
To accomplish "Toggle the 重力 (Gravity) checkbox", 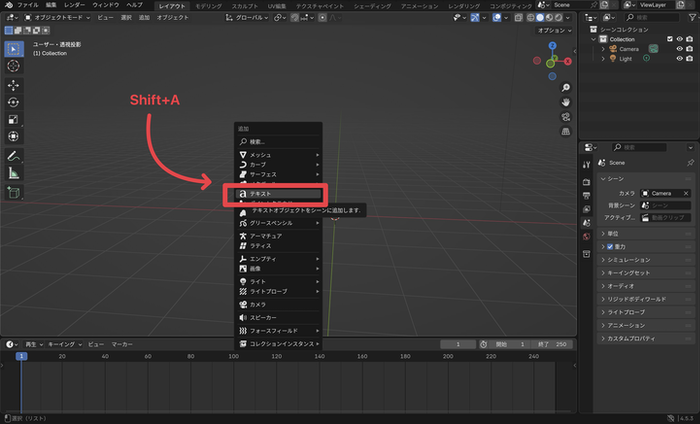I will 611,246.
